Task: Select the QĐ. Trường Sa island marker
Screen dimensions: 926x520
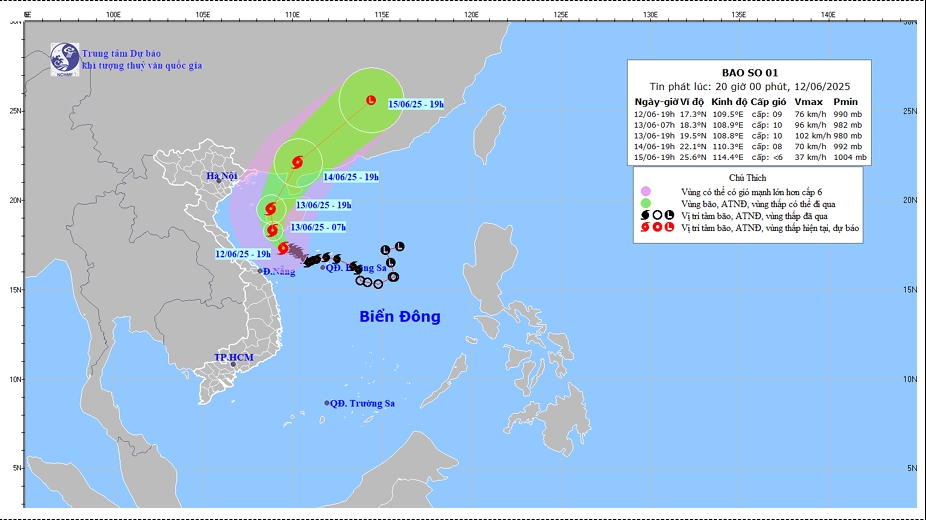Action: point(327,403)
